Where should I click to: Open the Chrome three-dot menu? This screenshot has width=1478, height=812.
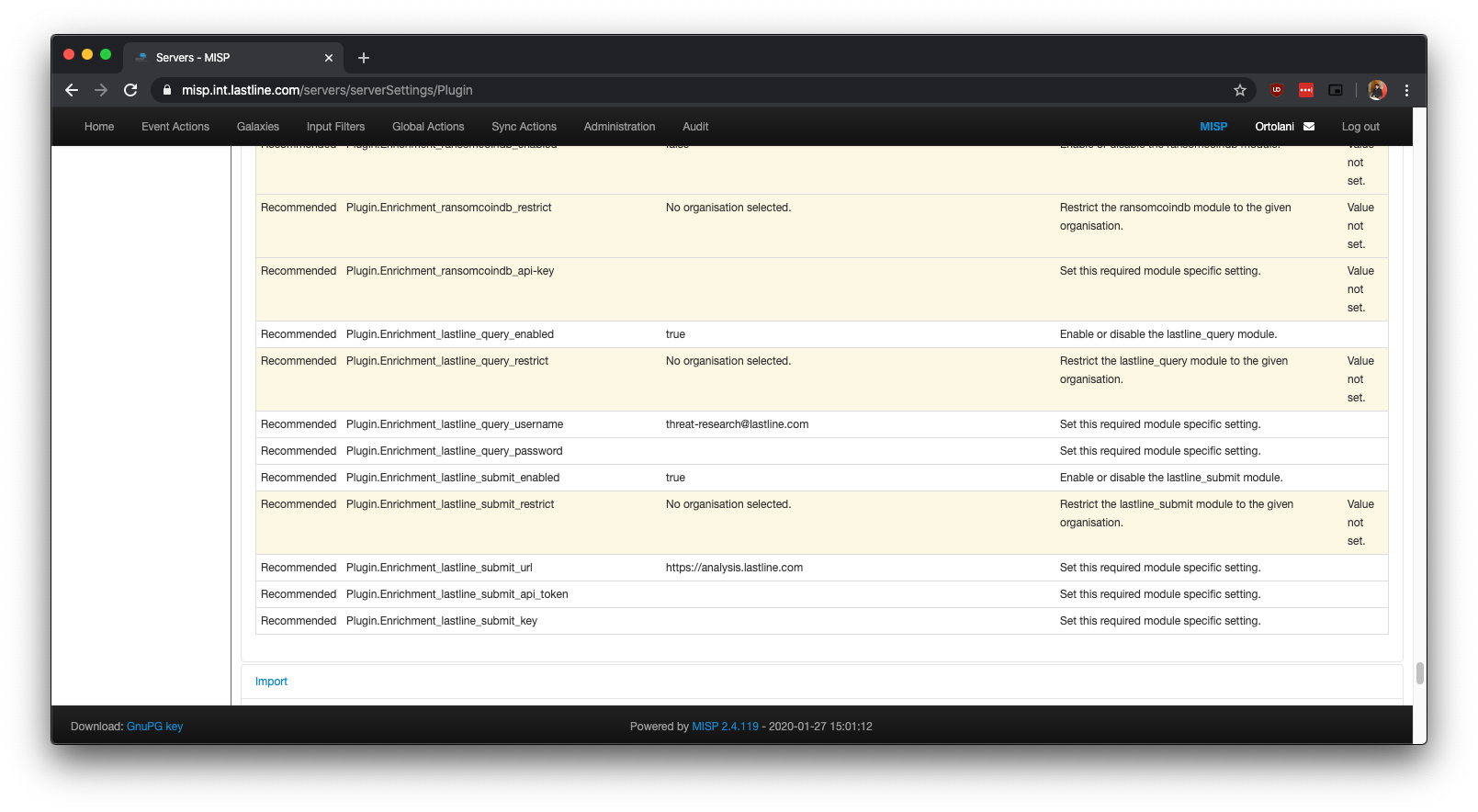click(1406, 90)
